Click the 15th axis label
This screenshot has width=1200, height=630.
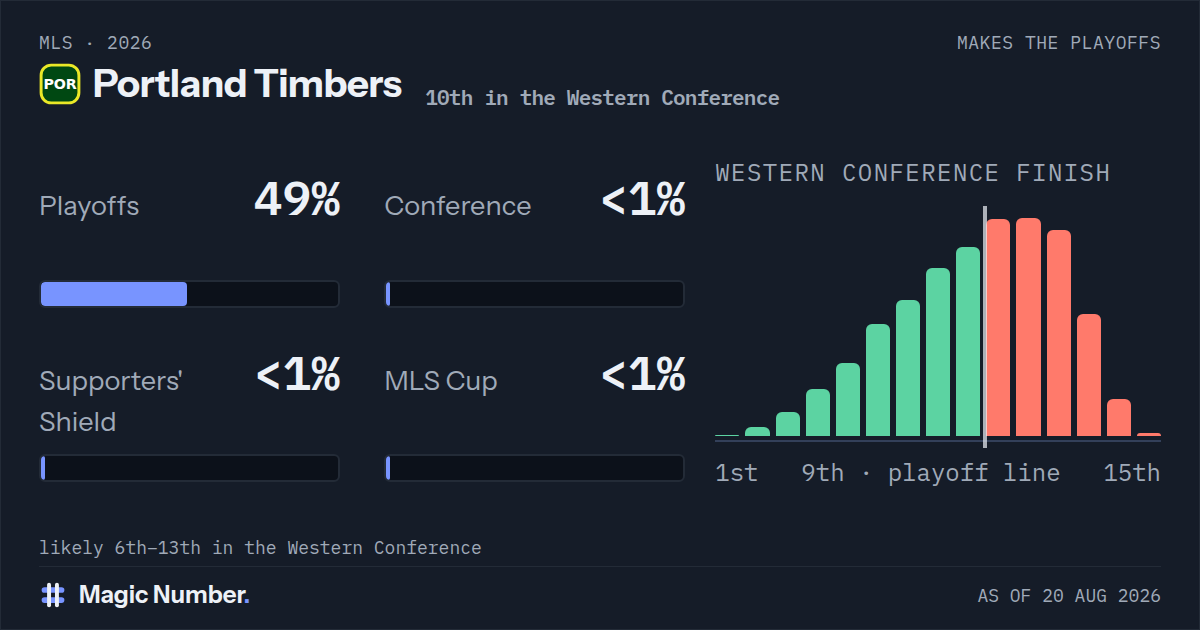(1132, 473)
